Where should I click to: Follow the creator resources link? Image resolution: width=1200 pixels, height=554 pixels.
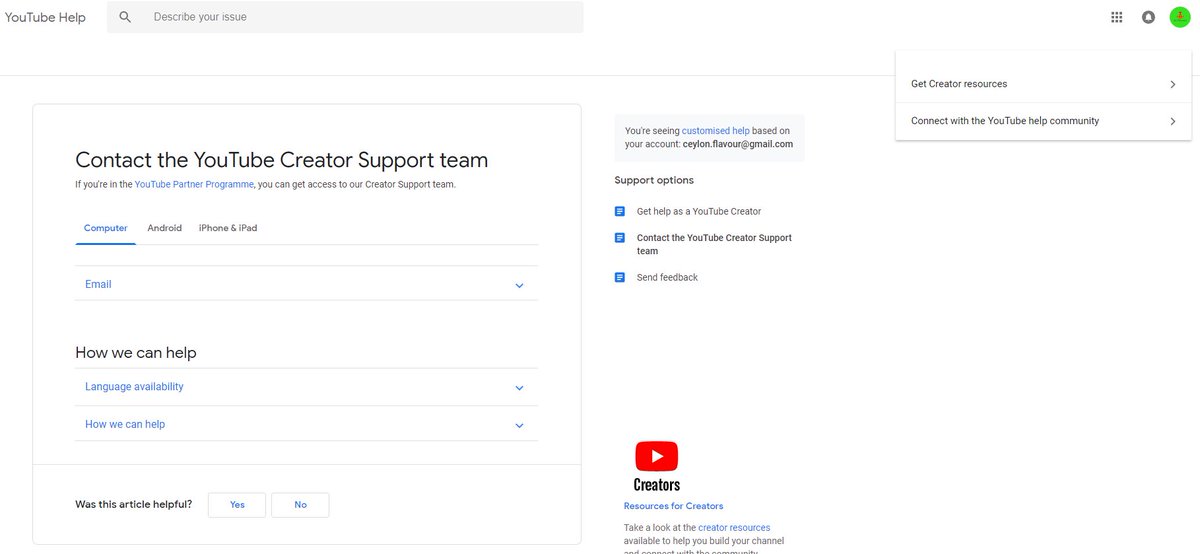(x=734, y=528)
